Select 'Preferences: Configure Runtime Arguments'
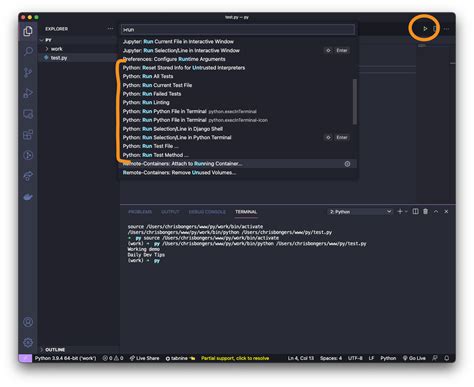The width and height of the screenshot is (474, 387). click(239, 59)
